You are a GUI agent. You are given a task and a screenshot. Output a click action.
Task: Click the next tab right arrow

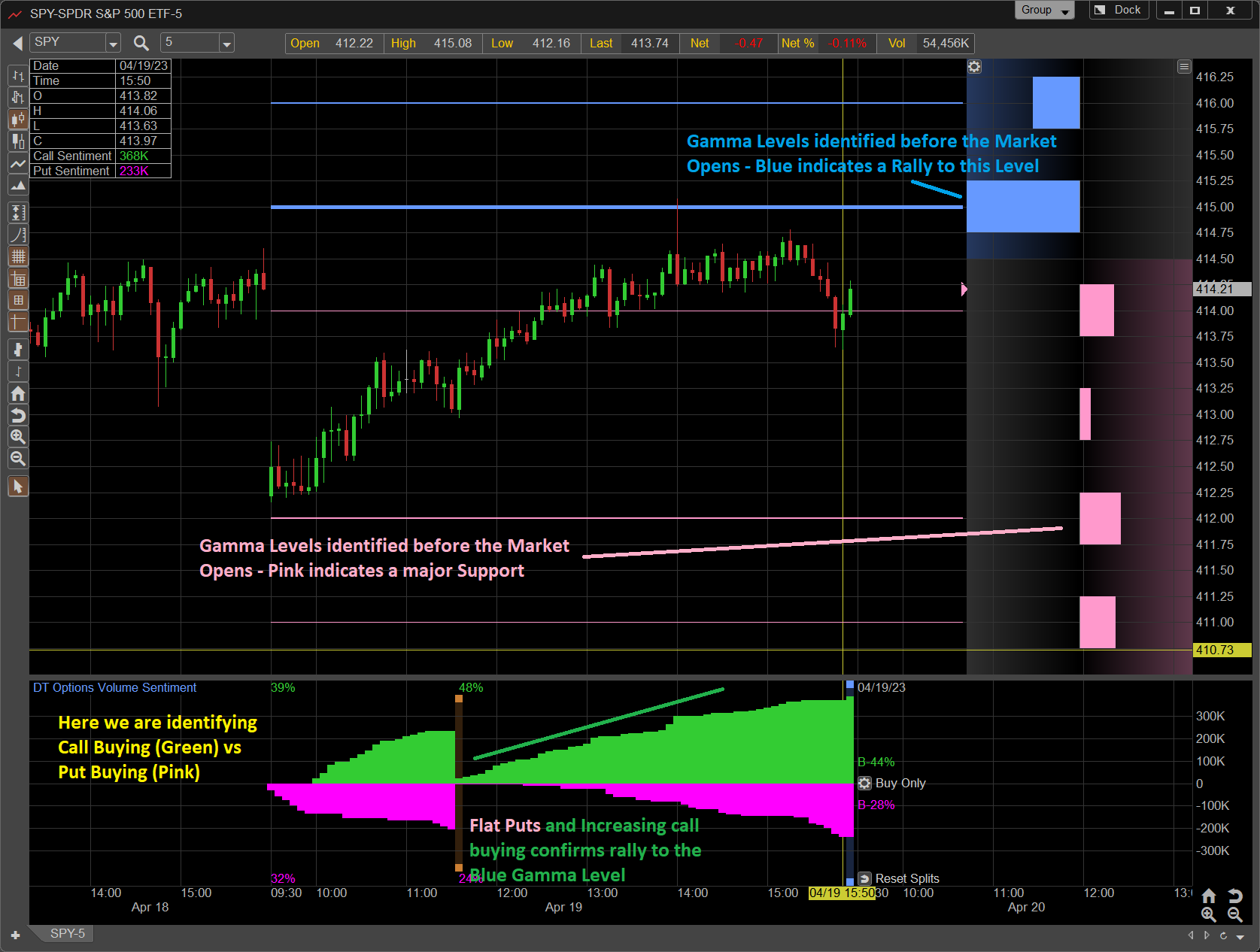click(1207, 935)
